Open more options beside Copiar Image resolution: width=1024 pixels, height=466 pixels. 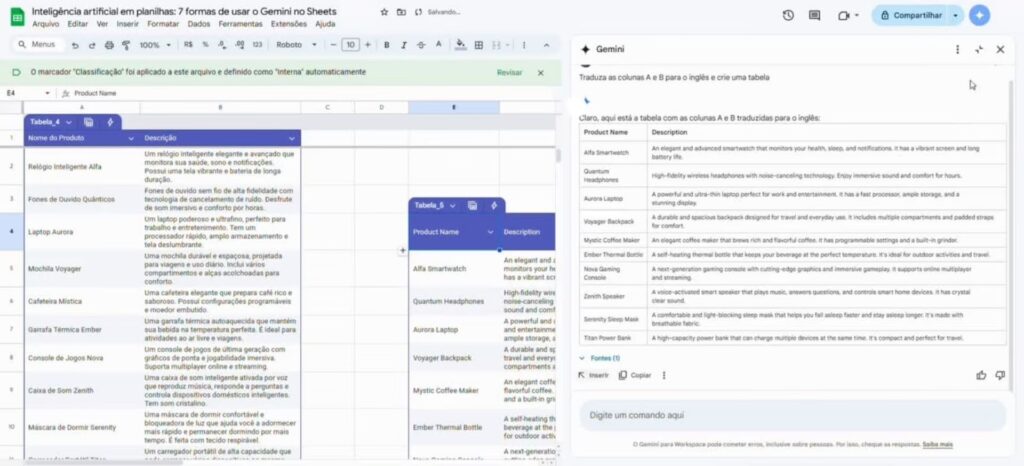(664, 375)
